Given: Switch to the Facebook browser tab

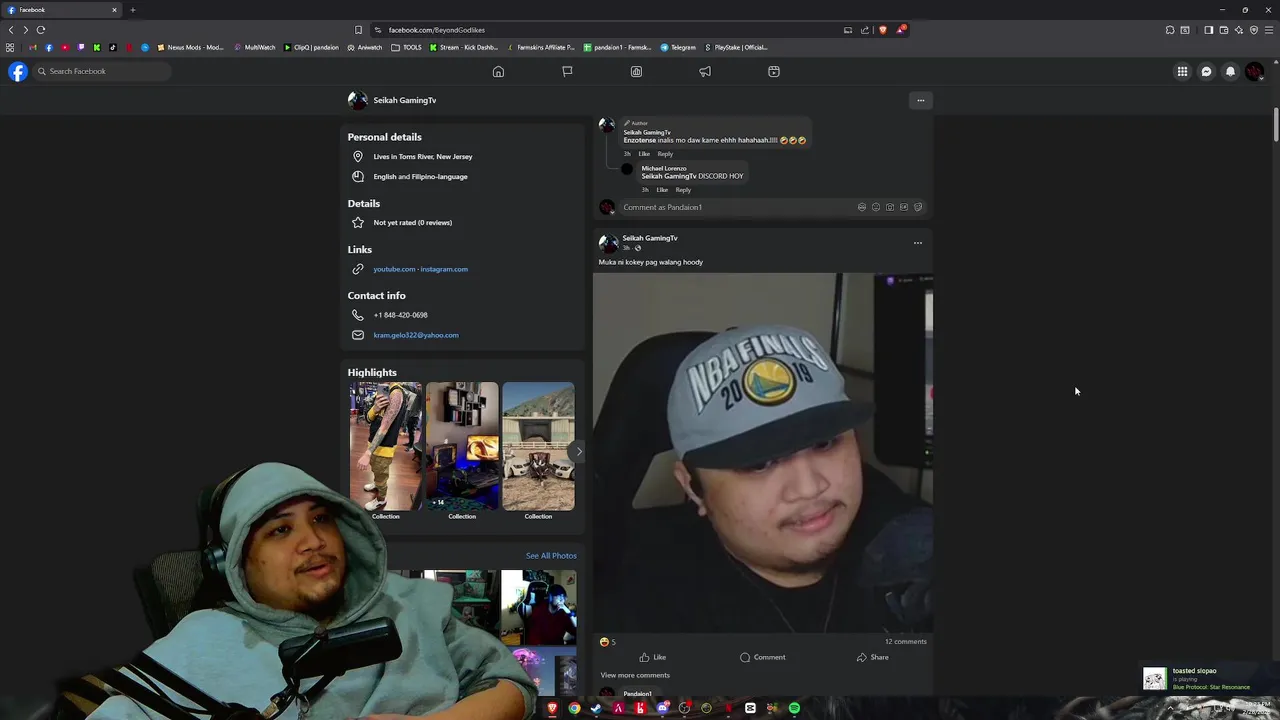Looking at the screenshot, I should [x=62, y=10].
